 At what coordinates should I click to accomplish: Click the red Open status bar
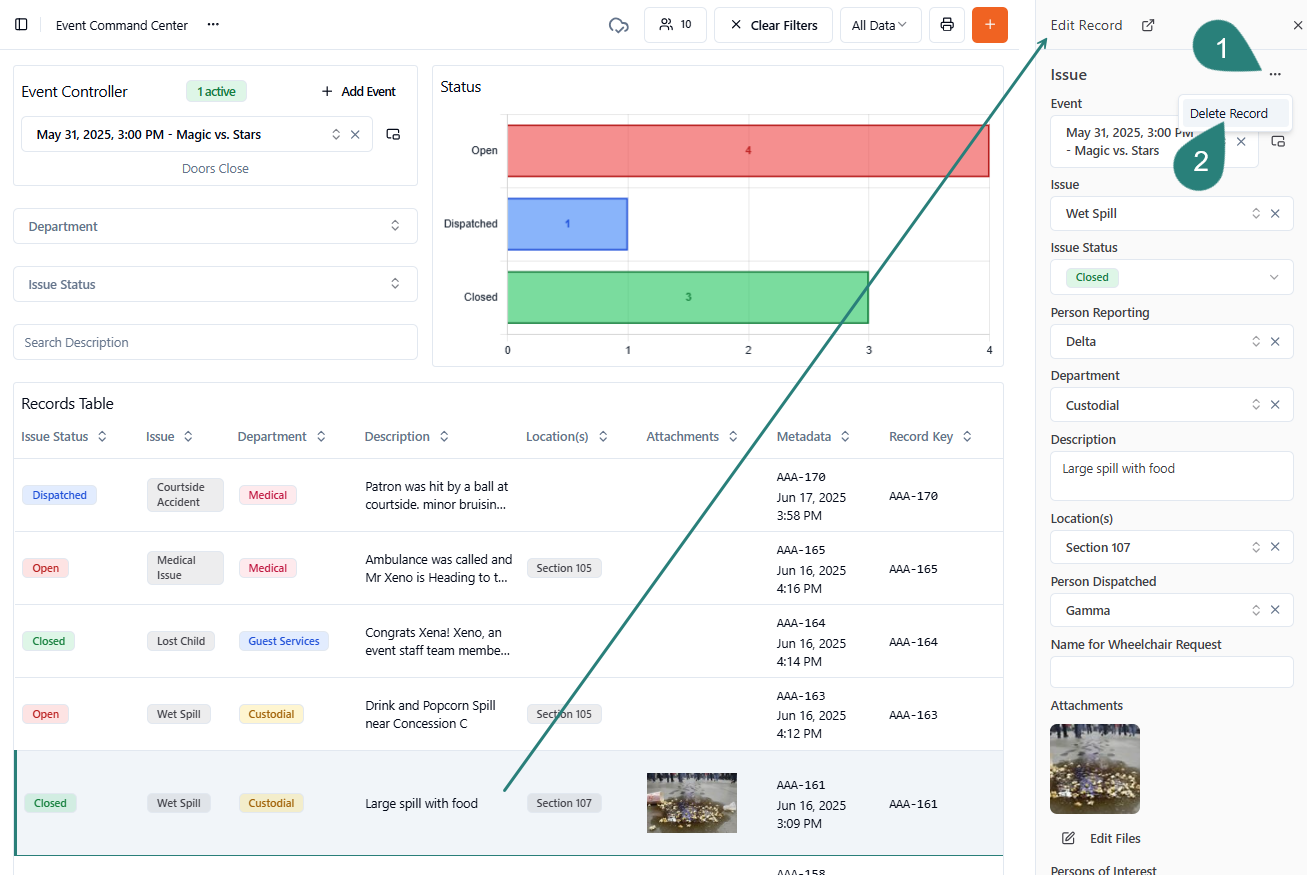[747, 151]
